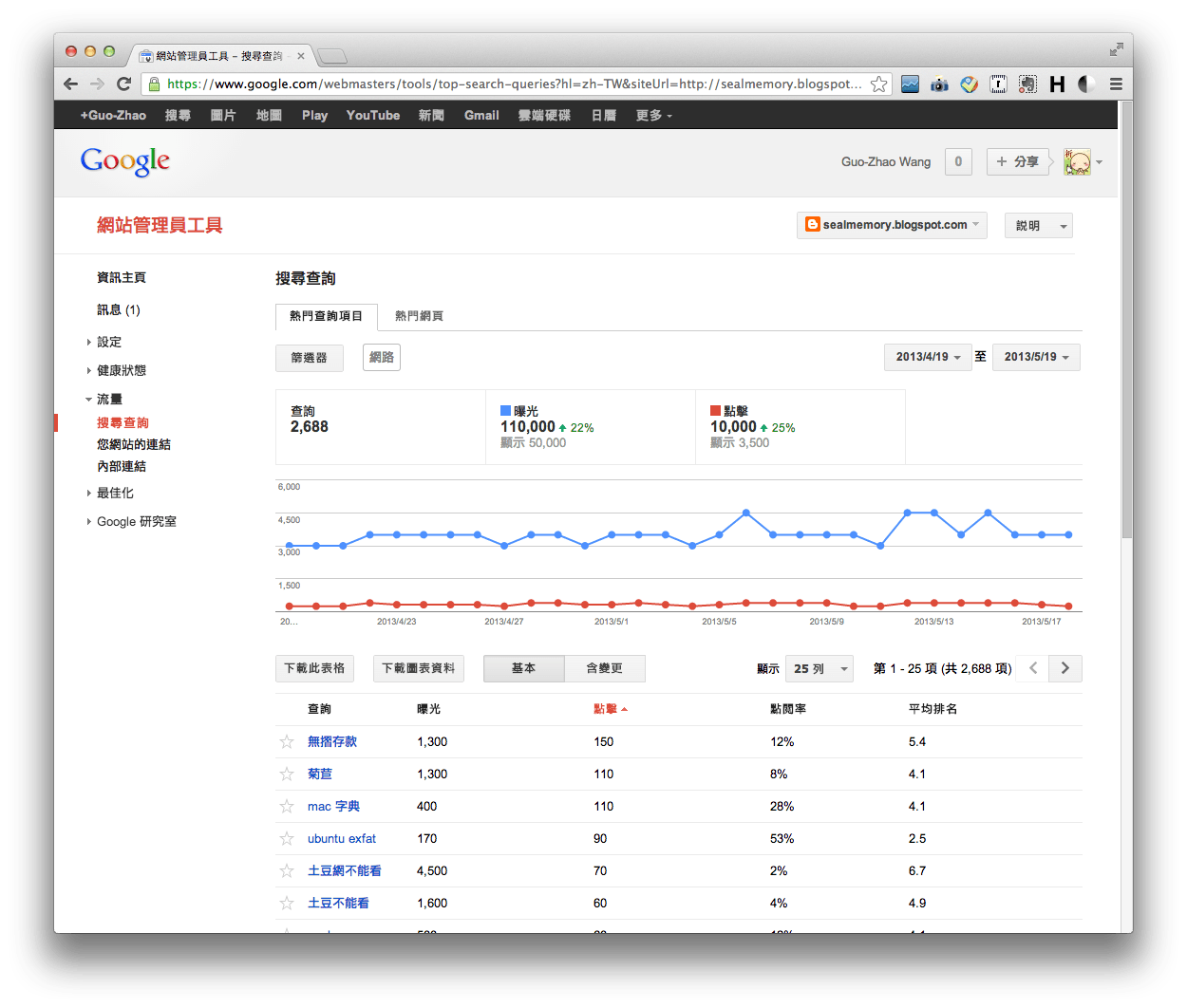Switch to the 熱門網頁 tab
The width and height of the screenshot is (1187, 1008).
[x=419, y=317]
